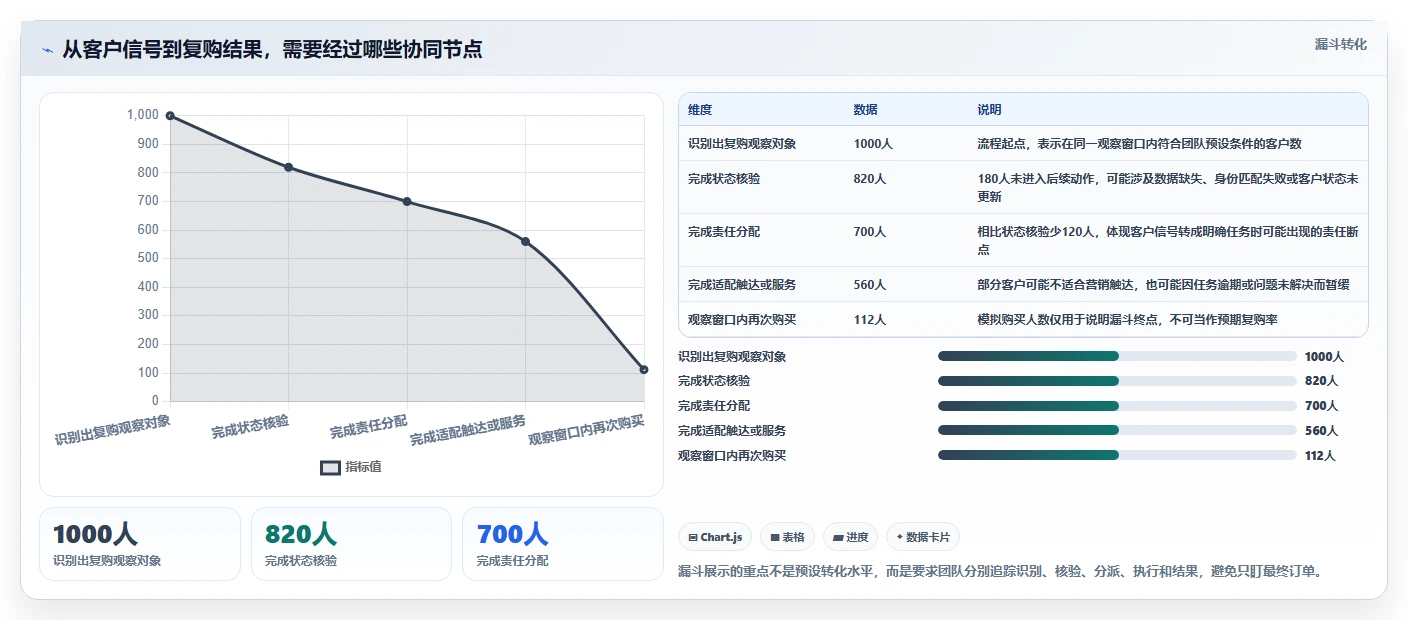The width and height of the screenshot is (1408, 620).
Task: Click the y-axis value 500
Action: tap(148, 258)
